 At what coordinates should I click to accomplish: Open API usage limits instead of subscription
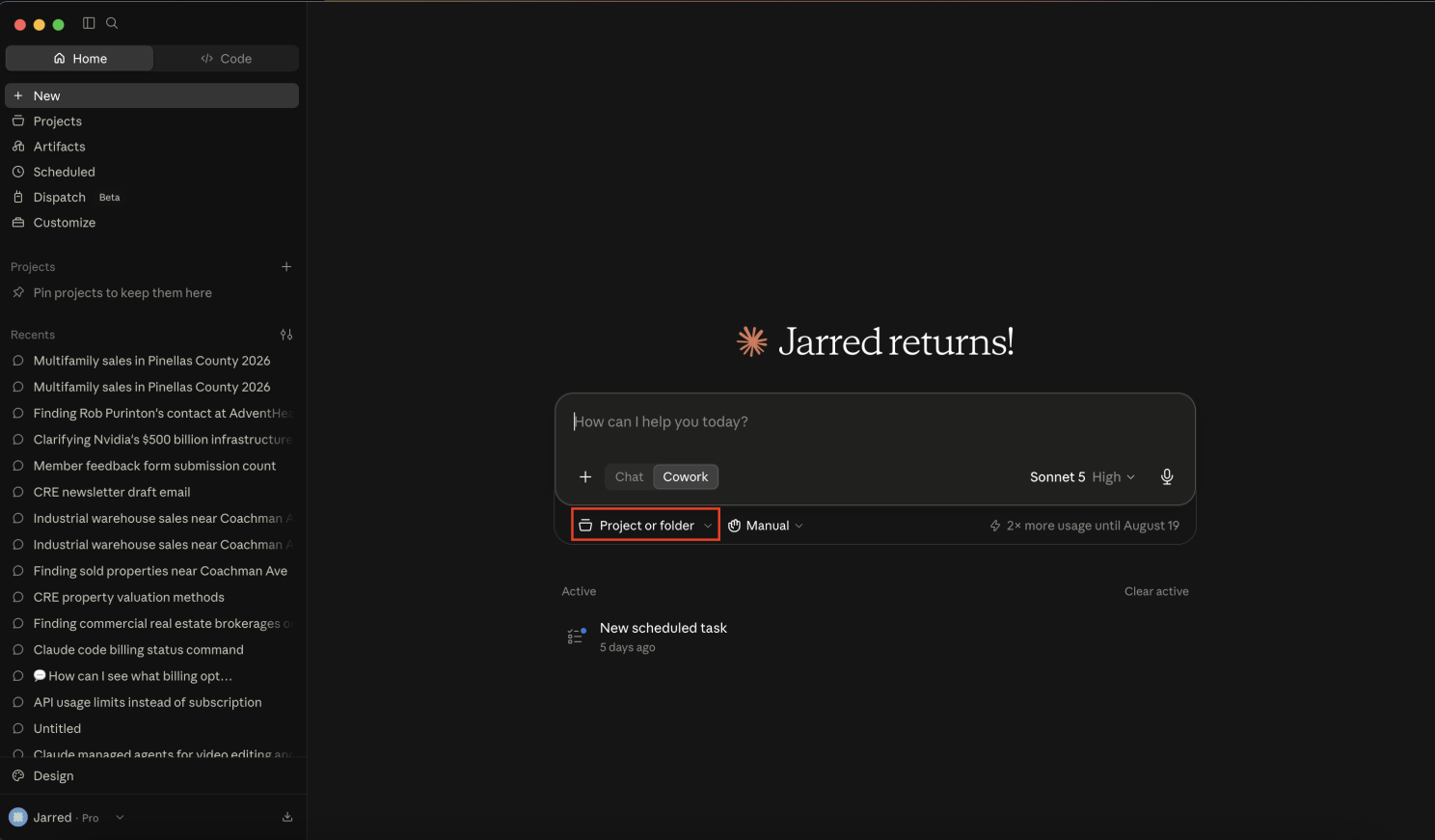coord(152,702)
